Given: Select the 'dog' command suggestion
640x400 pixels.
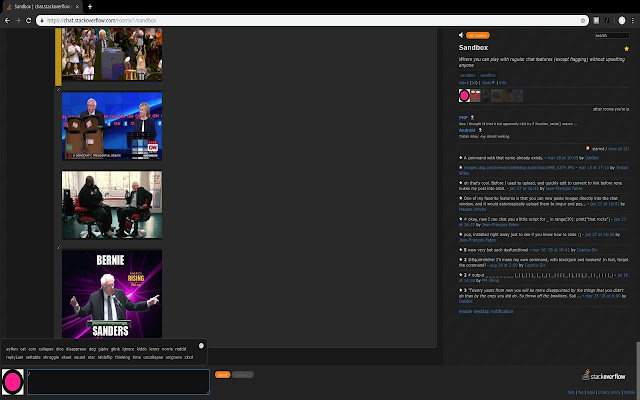Looking at the screenshot, I should tap(92, 349).
